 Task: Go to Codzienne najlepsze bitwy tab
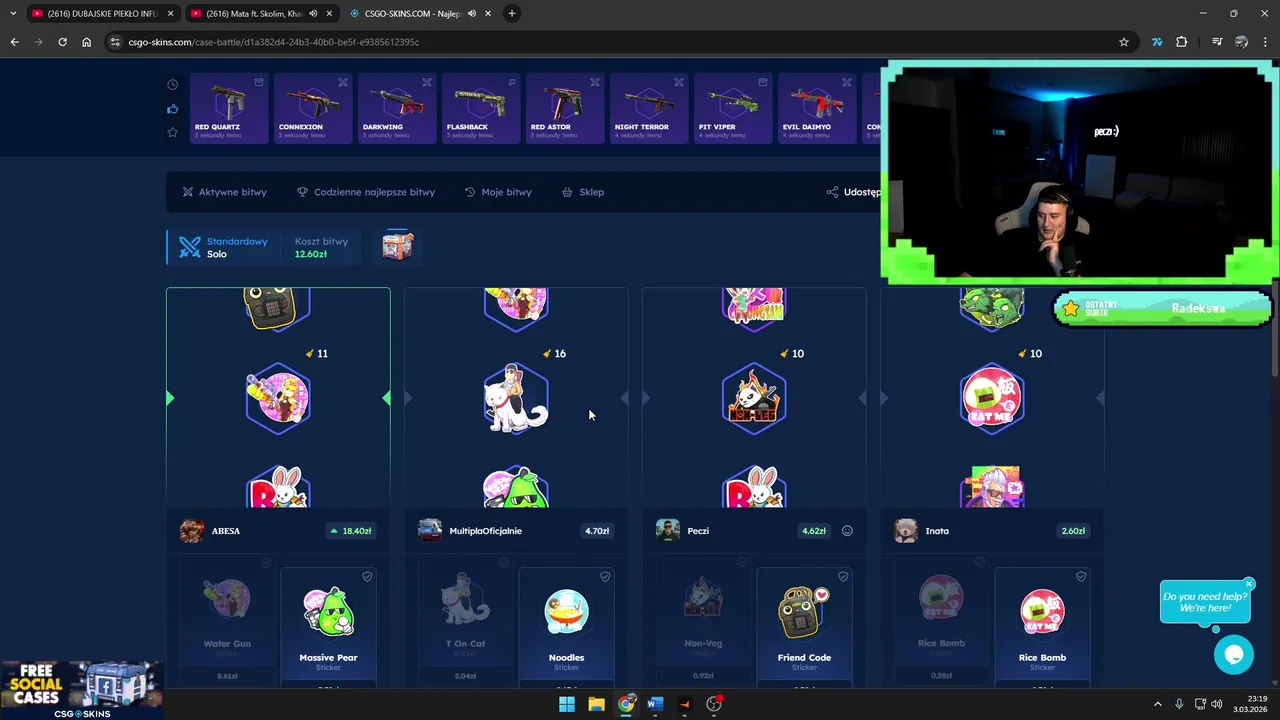[366, 192]
